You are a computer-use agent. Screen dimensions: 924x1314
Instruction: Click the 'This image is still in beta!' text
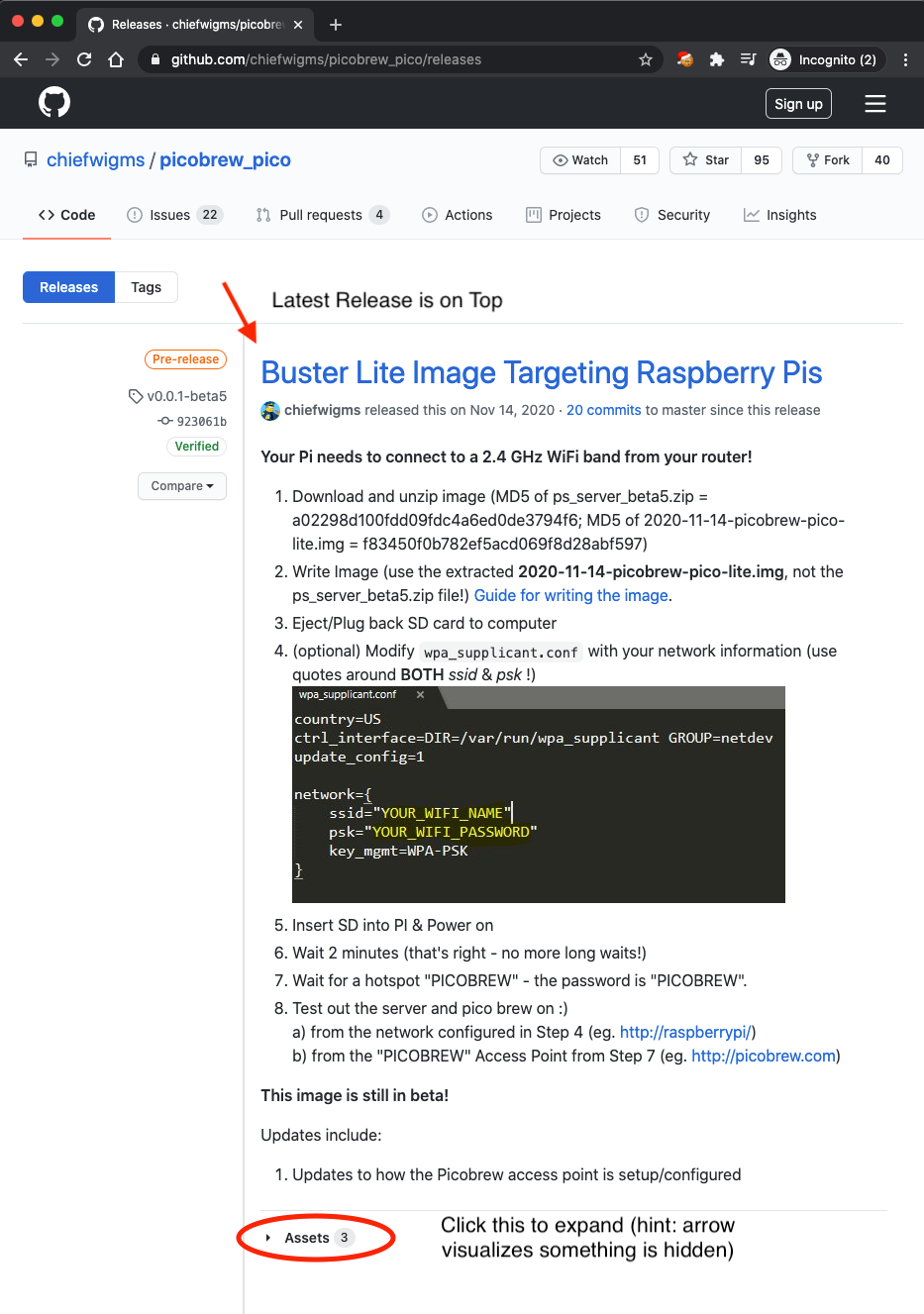pos(355,1095)
